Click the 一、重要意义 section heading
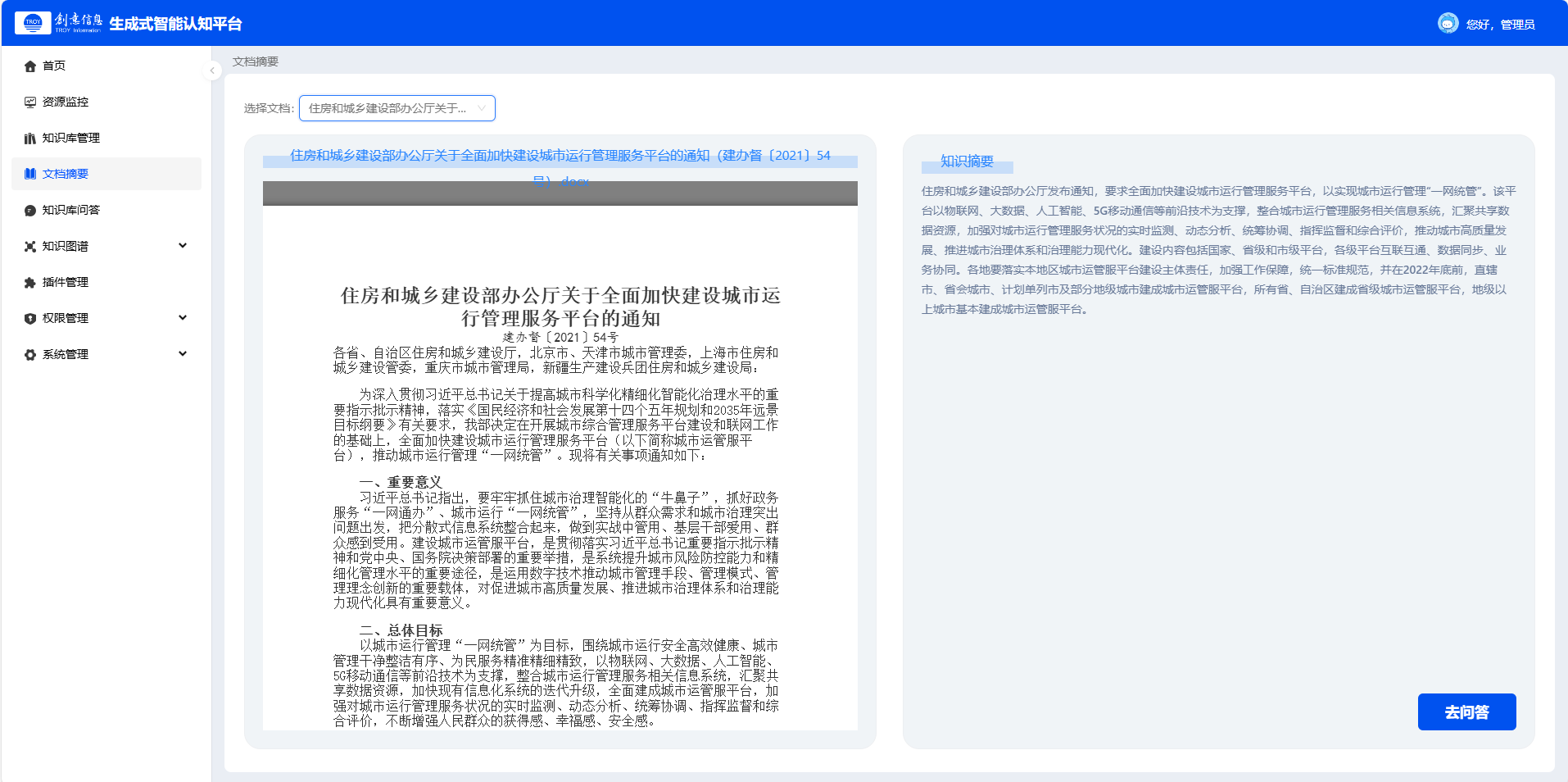 (x=401, y=482)
